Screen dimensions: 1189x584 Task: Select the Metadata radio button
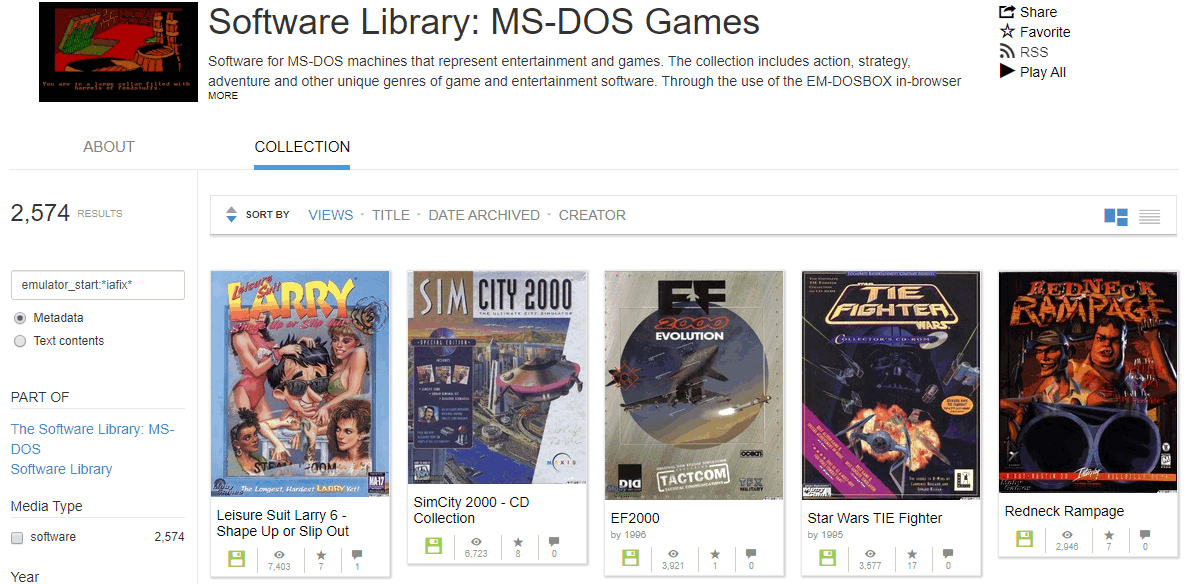tap(20, 318)
